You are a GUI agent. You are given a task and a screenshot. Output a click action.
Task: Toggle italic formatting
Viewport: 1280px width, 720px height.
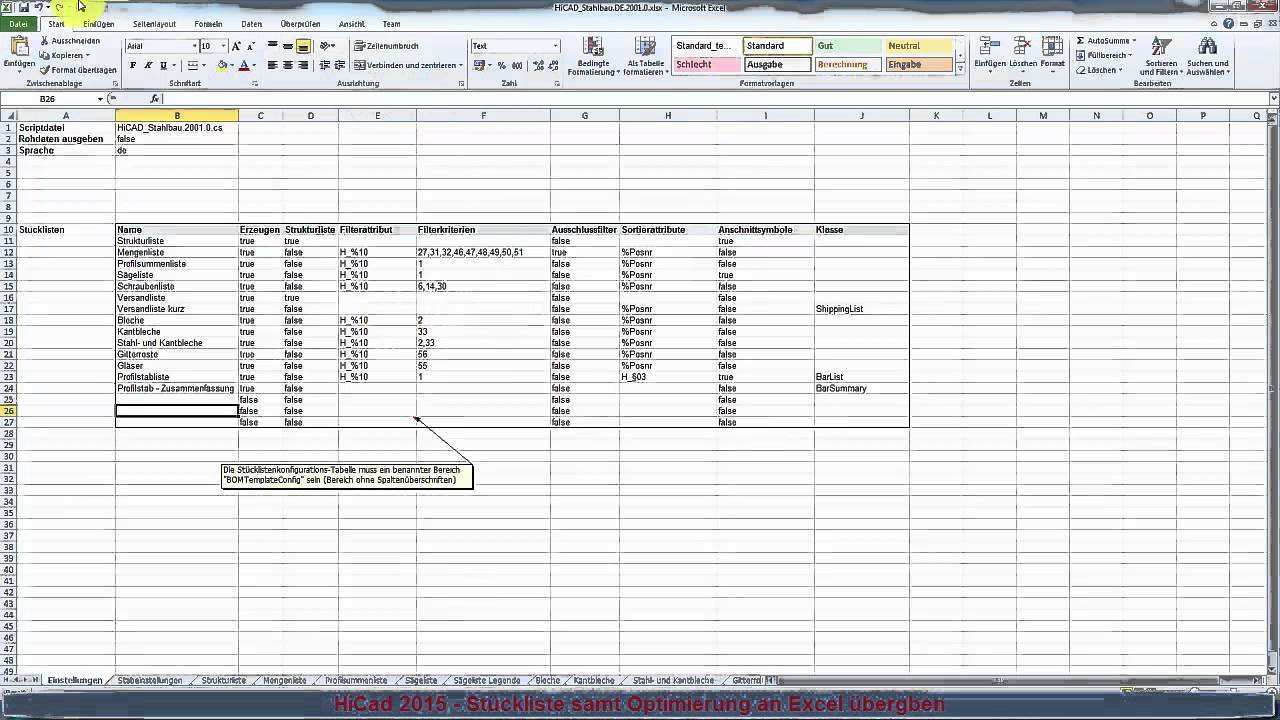point(148,66)
